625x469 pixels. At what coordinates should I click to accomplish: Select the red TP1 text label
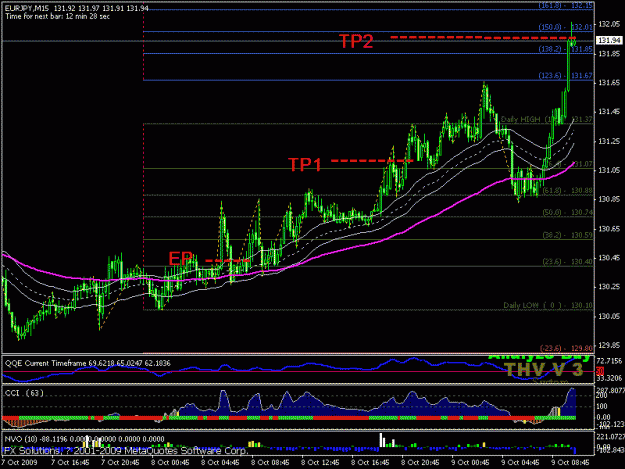305,165
